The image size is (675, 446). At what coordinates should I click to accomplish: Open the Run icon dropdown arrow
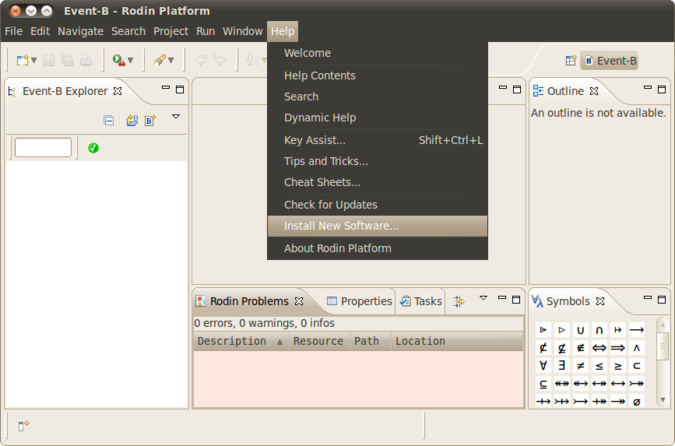pos(131,61)
